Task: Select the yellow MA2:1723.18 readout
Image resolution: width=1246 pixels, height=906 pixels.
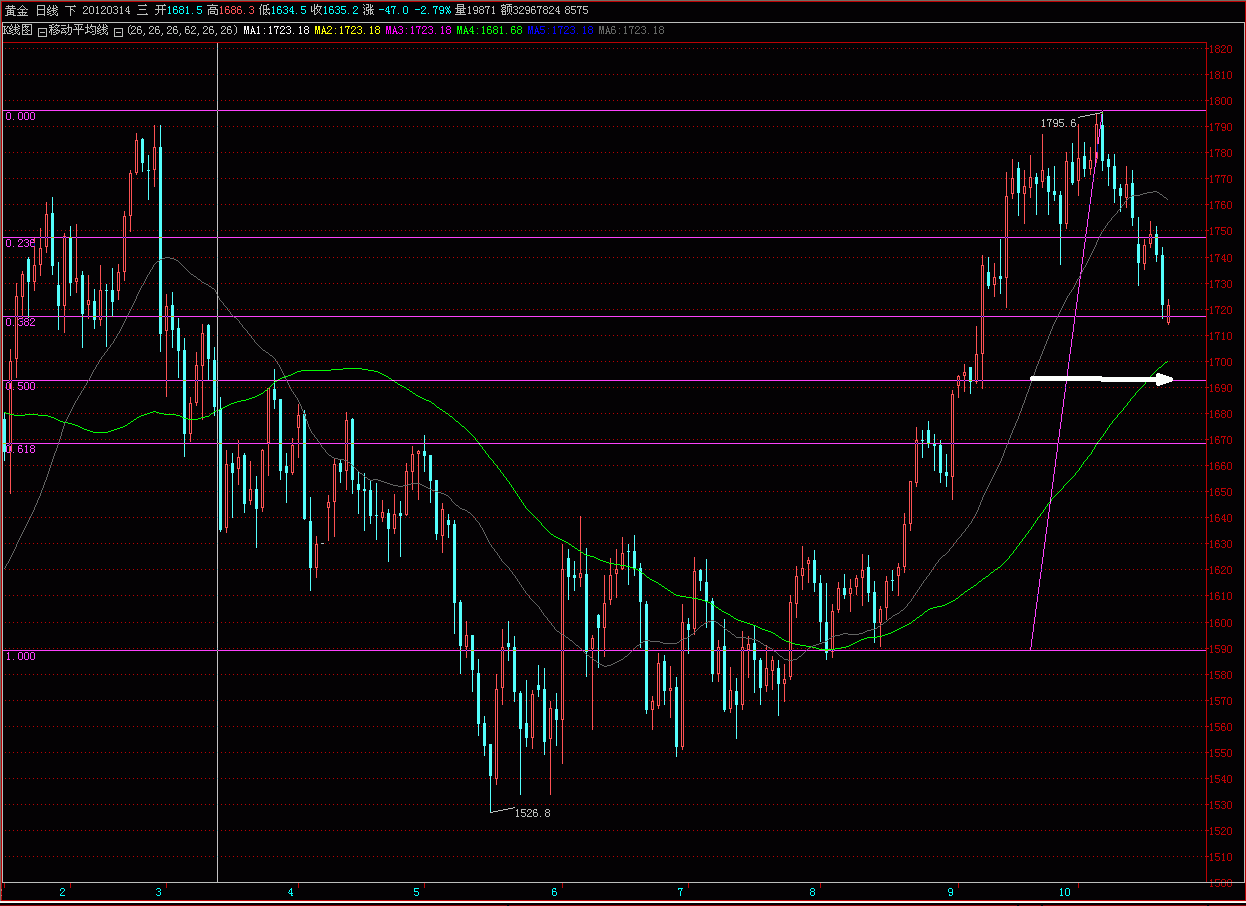Action: [347, 31]
